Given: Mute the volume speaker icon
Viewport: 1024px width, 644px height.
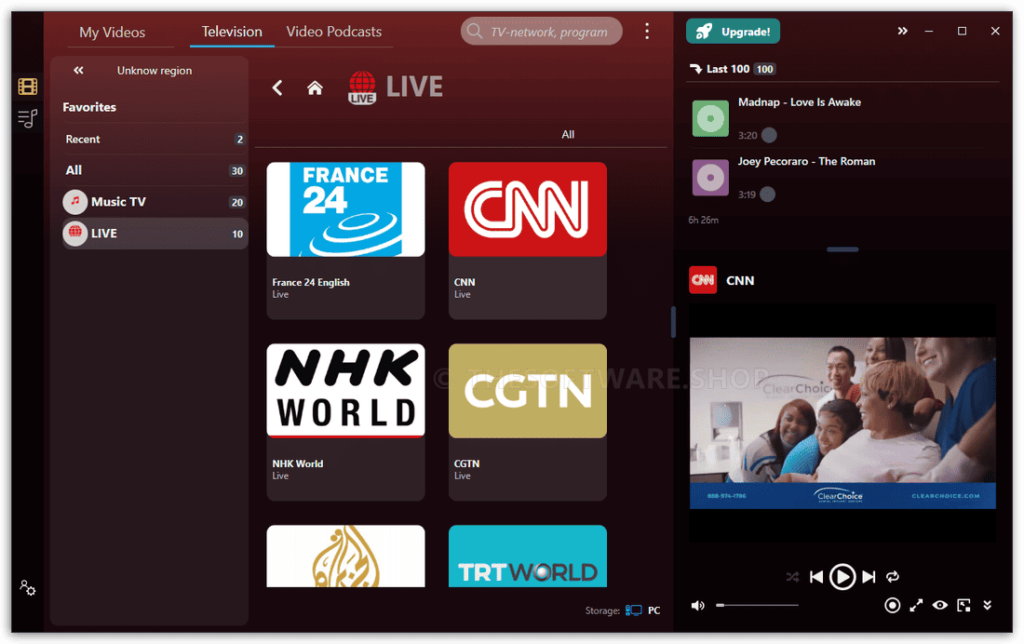Looking at the screenshot, I should pyautogui.click(x=698, y=605).
